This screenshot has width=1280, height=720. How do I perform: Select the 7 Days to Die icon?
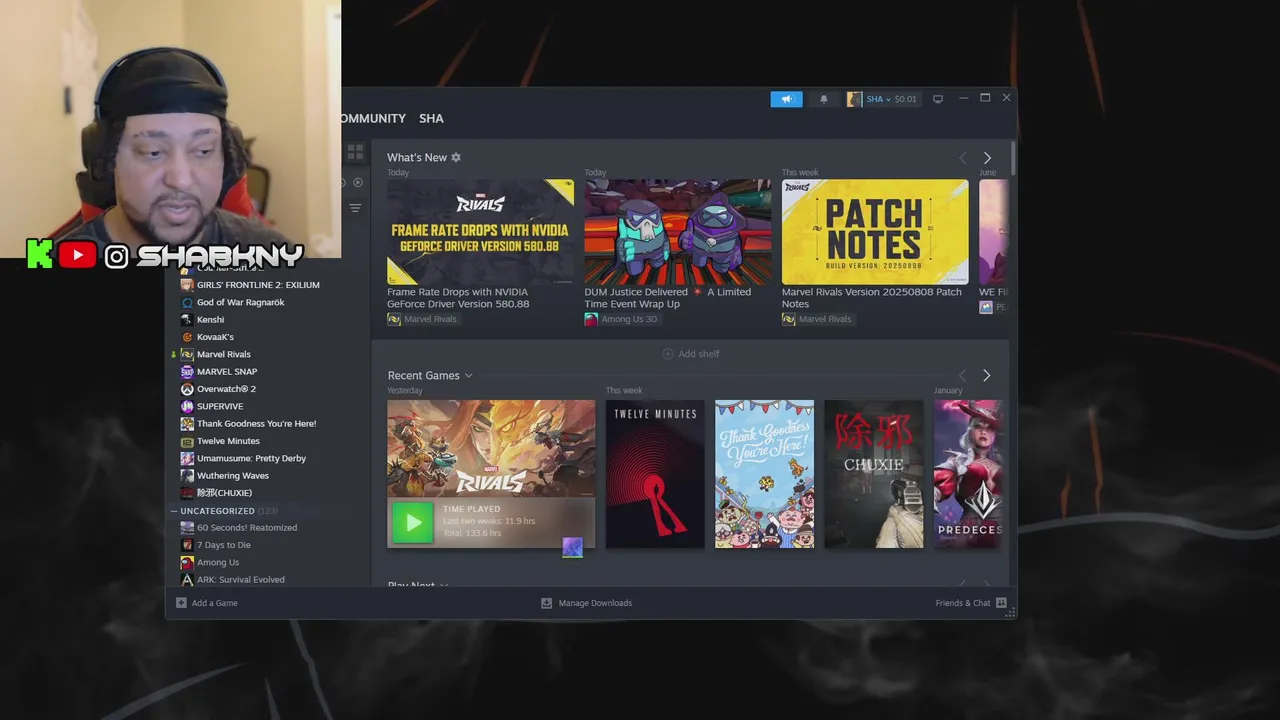[187, 545]
